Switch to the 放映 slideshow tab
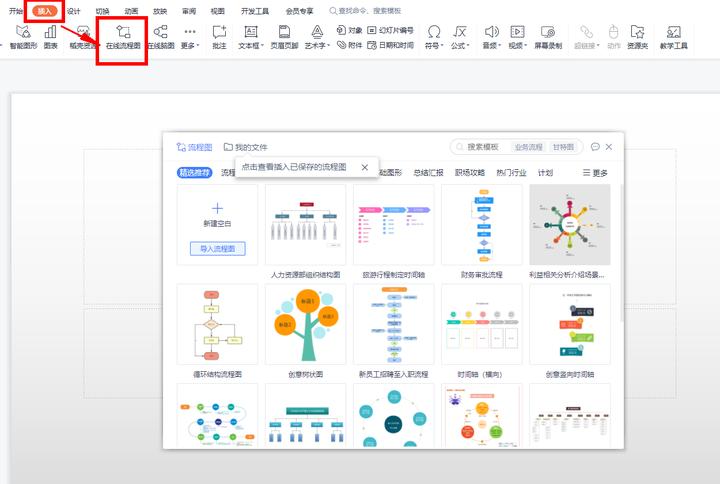The height and width of the screenshot is (484, 720). (160, 11)
